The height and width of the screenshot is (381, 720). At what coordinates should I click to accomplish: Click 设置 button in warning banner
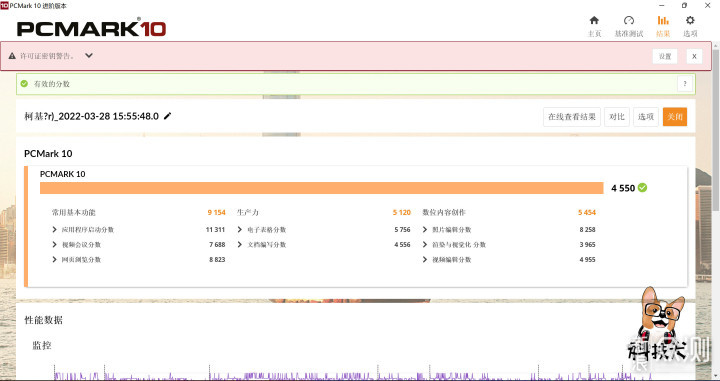click(x=665, y=56)
